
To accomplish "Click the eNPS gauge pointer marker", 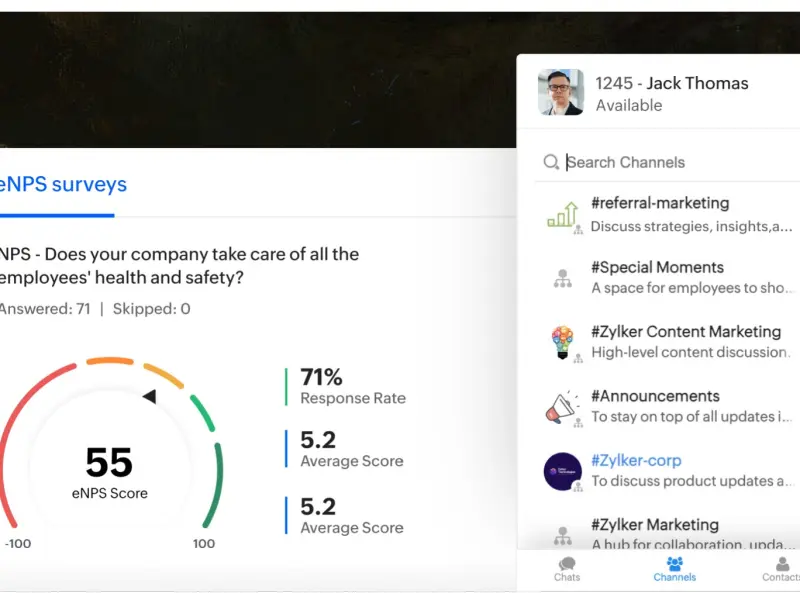I will click(149, 397).
